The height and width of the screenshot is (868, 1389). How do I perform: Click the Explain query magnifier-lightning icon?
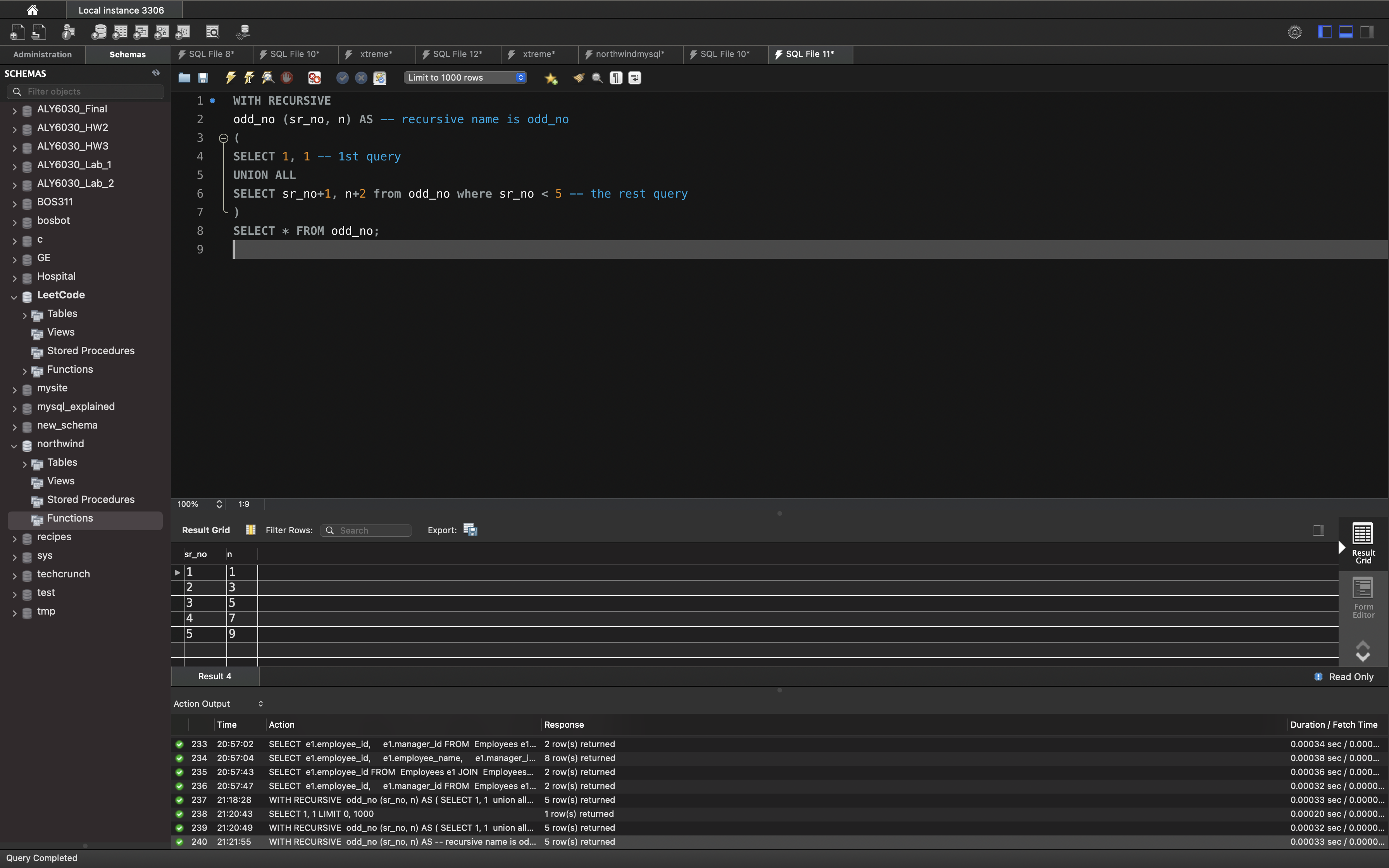[x=267, y=77]
